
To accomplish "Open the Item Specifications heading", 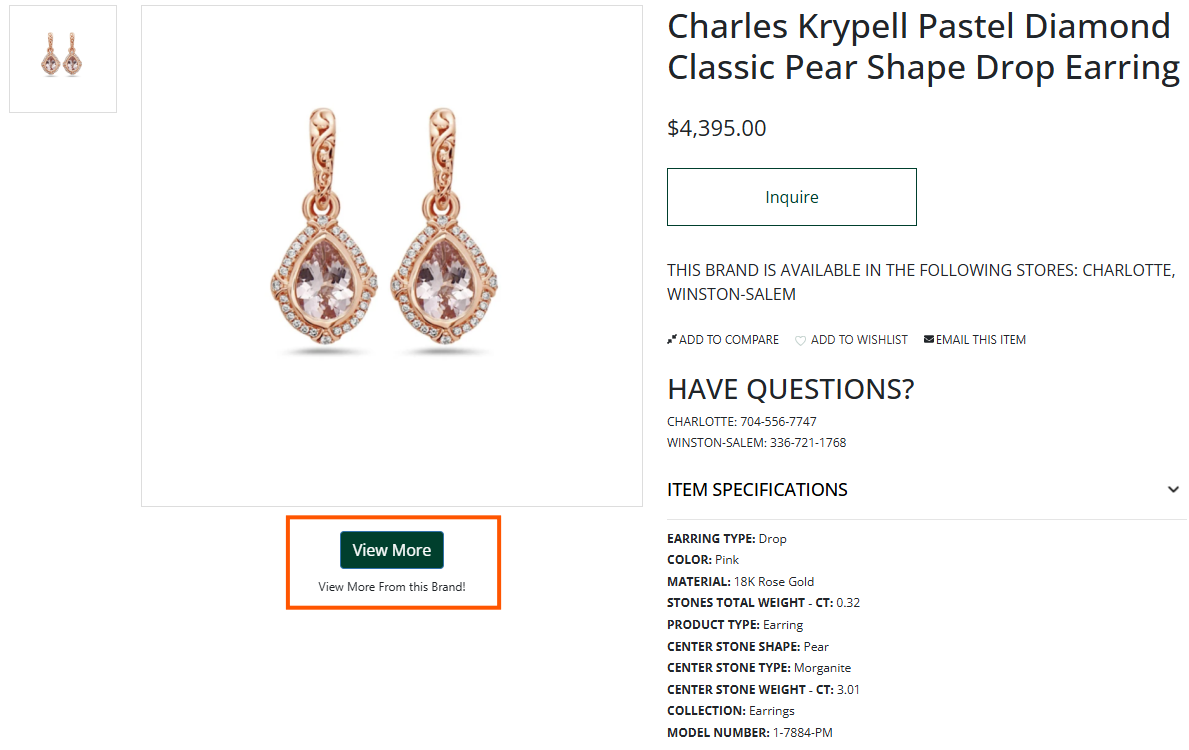I will [757, 490].
